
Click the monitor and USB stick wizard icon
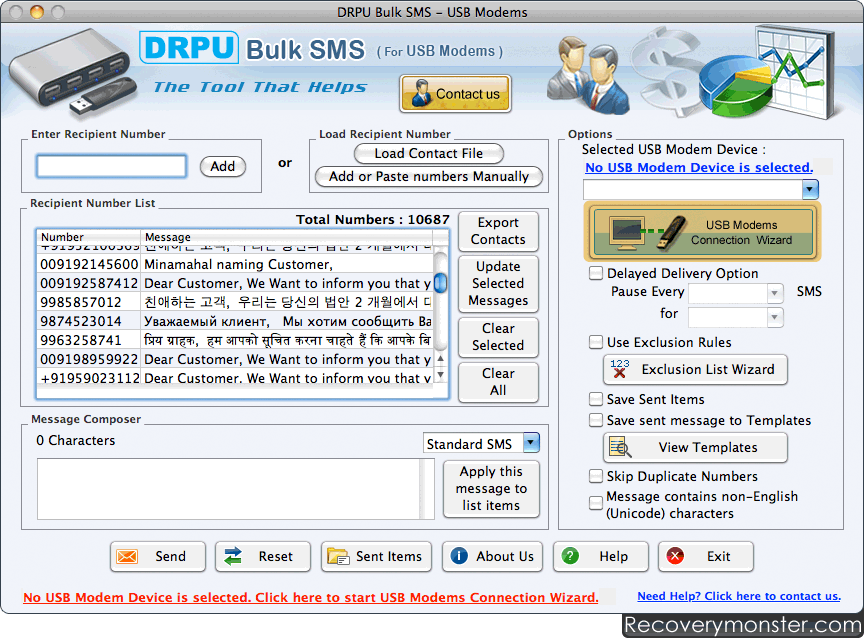(x=647, y=231)
